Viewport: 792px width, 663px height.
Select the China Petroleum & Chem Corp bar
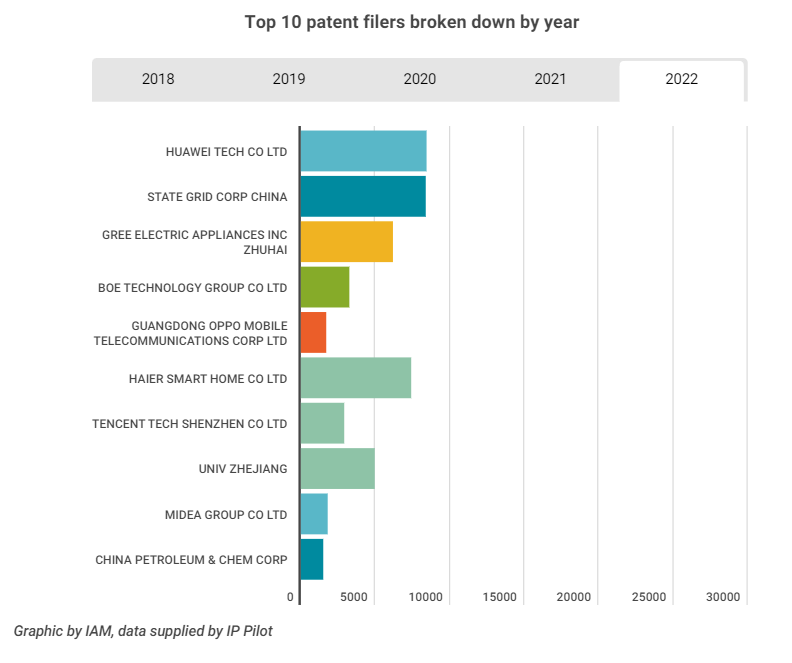pos(311,559)
